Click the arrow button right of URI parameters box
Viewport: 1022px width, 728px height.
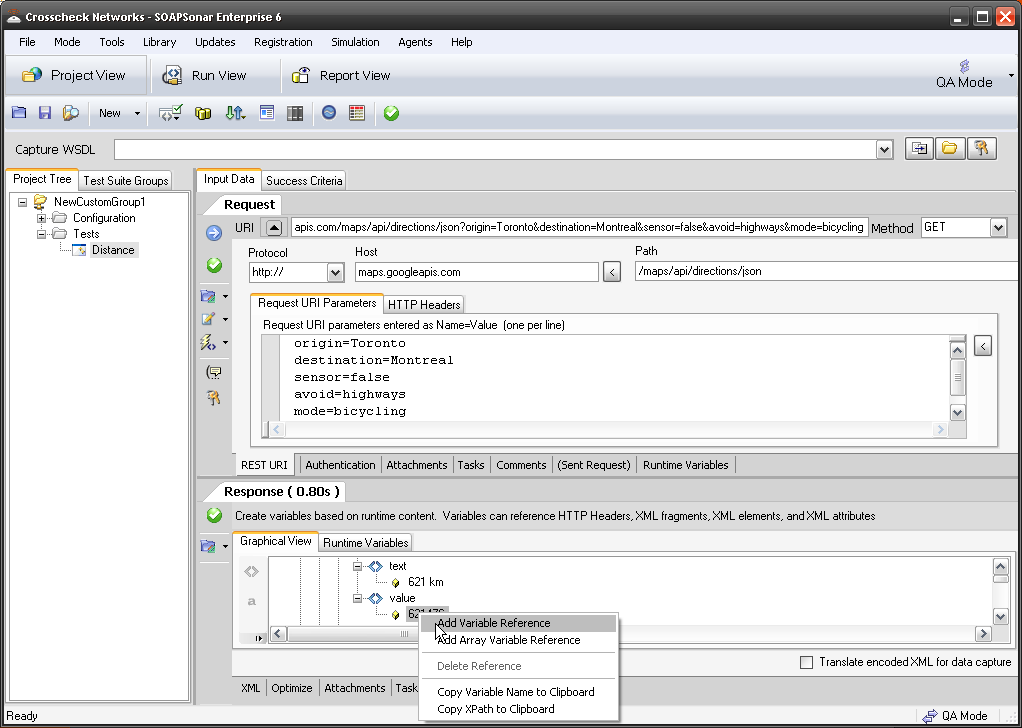[983, 345]
